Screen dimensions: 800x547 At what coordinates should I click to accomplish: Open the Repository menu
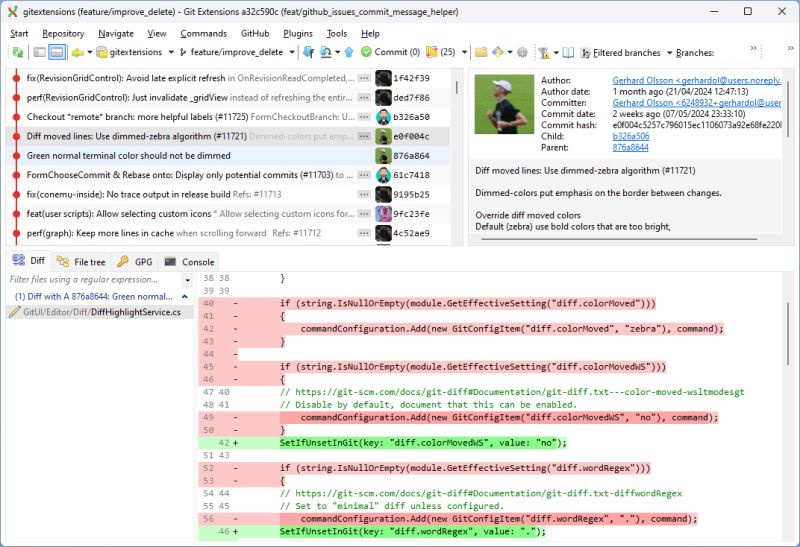63,34
